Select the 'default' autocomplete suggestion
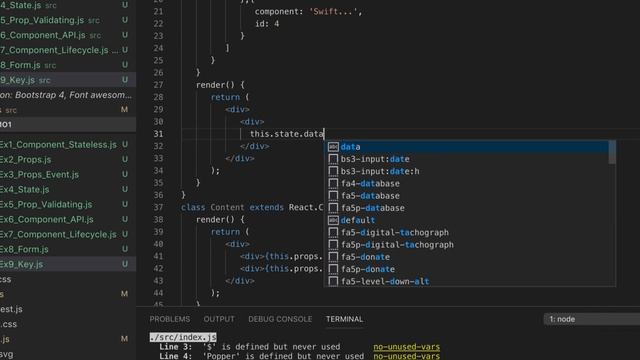This screenshot has width=640, height=360. pos(466,220)
